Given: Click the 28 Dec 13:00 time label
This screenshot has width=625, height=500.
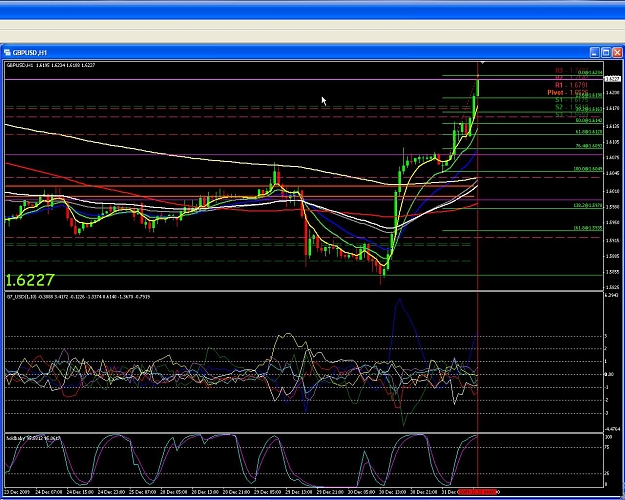Looking at the screenshot, I should tap(205, 492).
